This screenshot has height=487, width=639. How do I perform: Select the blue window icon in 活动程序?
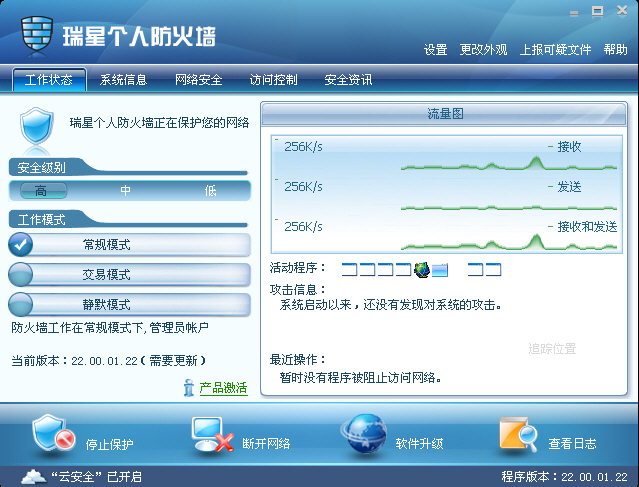[x=440, y=270]
